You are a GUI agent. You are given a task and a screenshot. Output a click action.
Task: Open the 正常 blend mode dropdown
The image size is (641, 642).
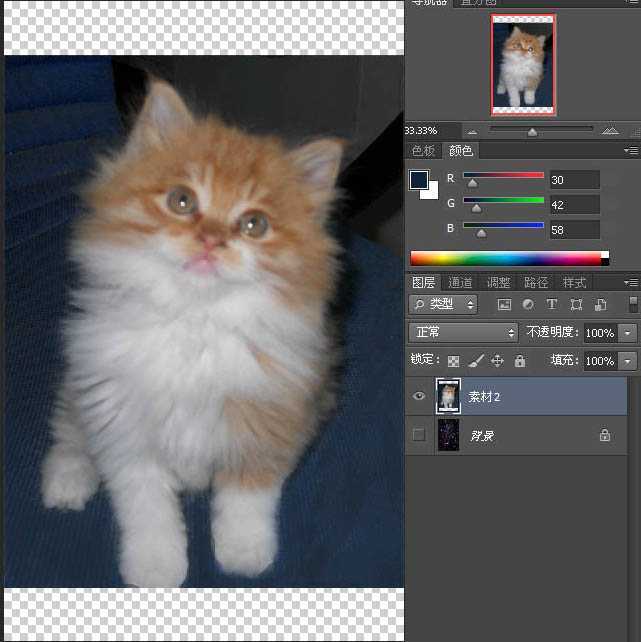pos(463,332)
